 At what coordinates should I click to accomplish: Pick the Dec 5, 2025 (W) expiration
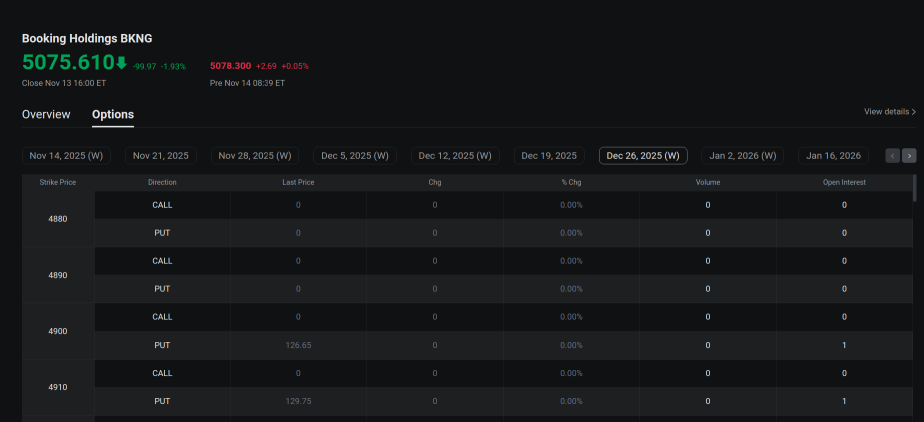coord(355,156)
